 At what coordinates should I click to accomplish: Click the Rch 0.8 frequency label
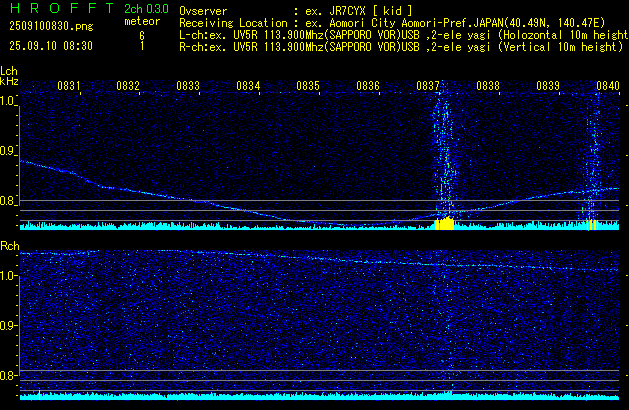click(7, 375)
